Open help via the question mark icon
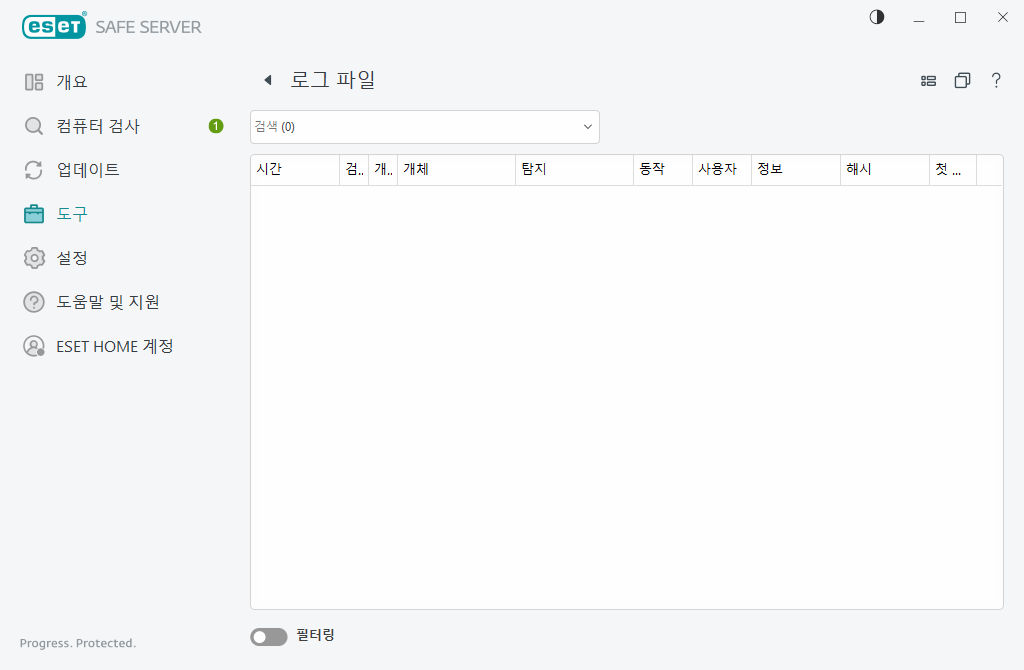The image size is (1024, 670). pos(996,81)
